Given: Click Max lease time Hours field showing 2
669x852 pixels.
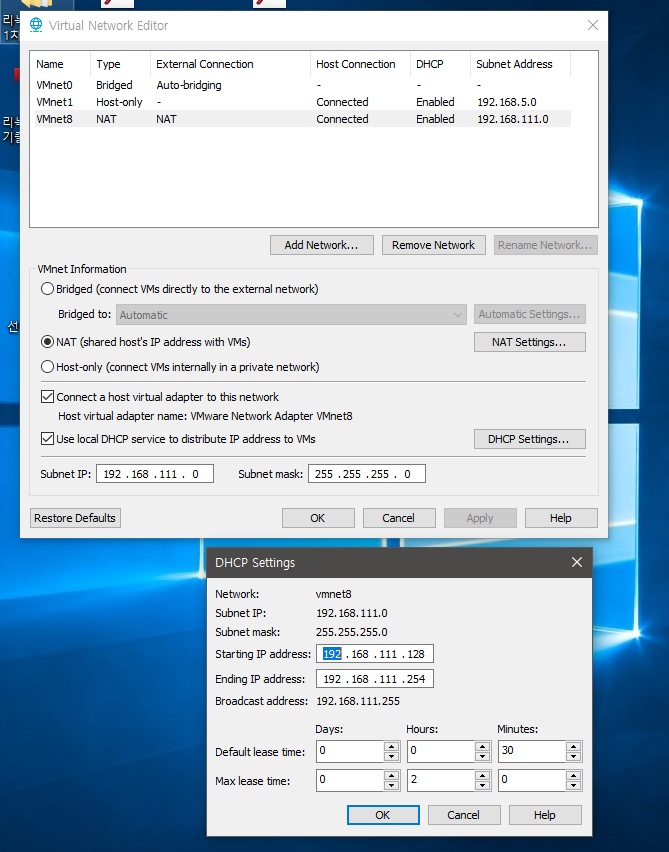Looking at the screenshot, I should tap(441, 780).
